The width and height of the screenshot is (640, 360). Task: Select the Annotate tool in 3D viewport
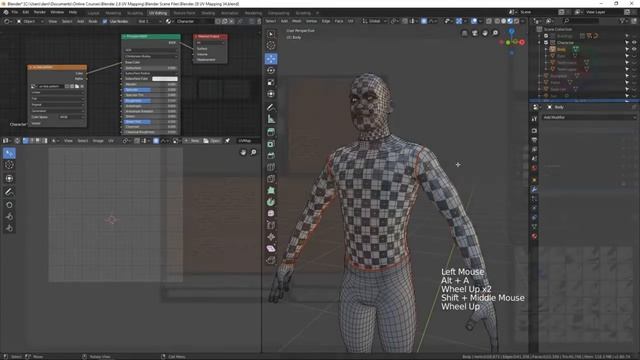(271, 107)
